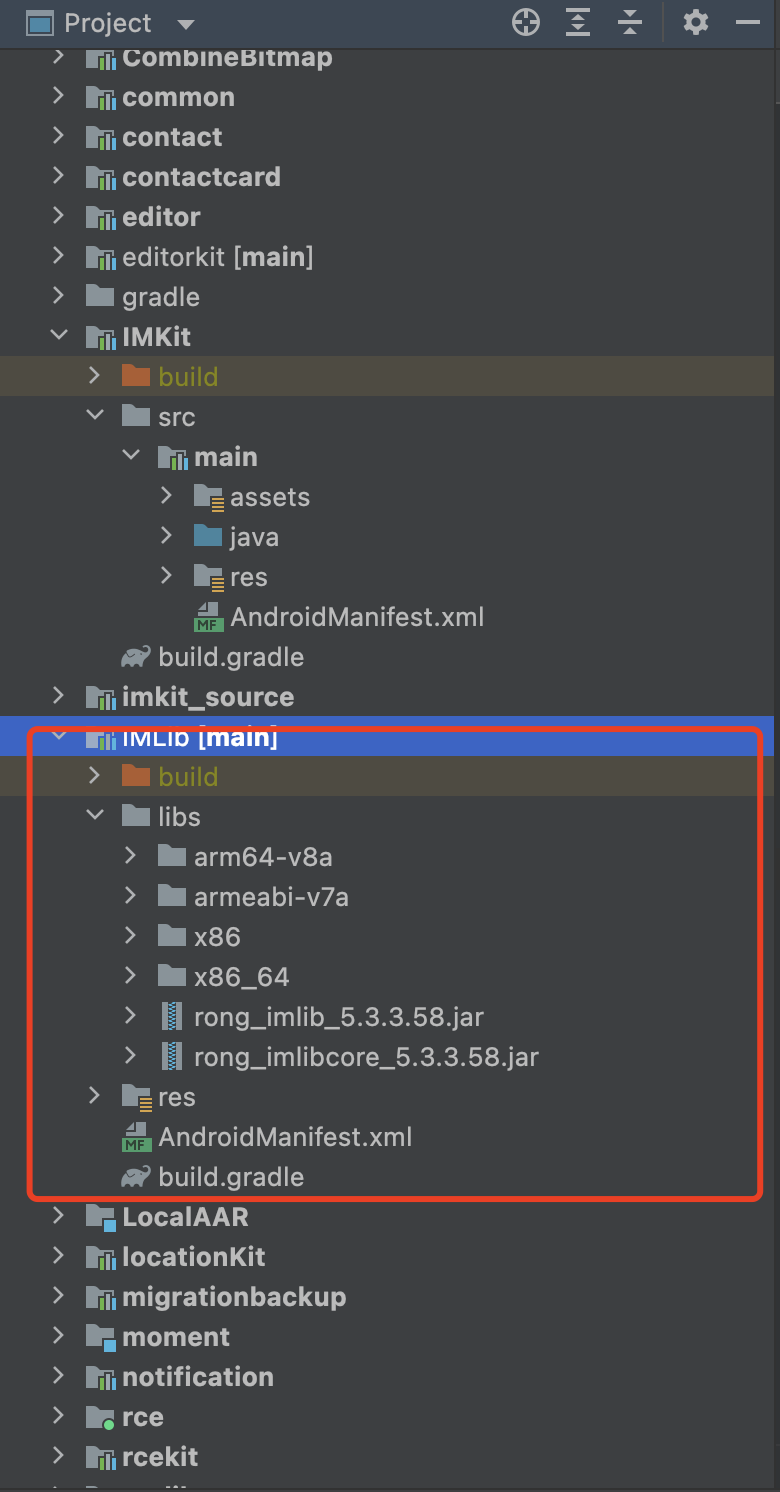Expand the x86_64 folder

pos(130,977)
